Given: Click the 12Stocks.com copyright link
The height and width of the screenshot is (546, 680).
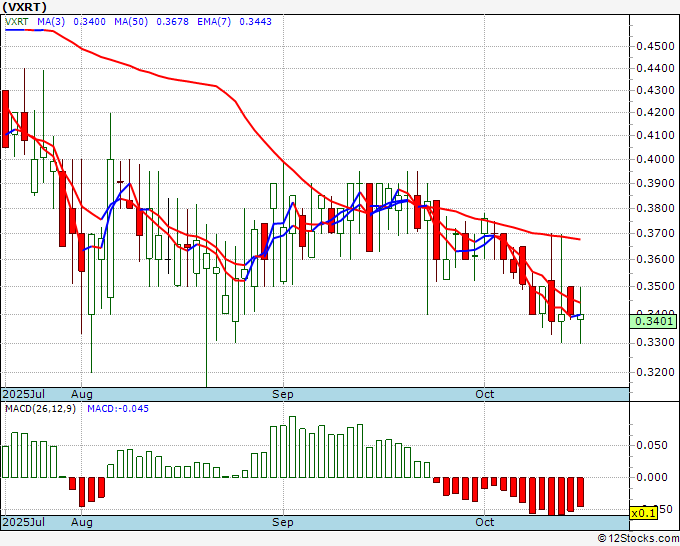Looking at the screenshot, I should pyautogui.click(x=638, y=539).
